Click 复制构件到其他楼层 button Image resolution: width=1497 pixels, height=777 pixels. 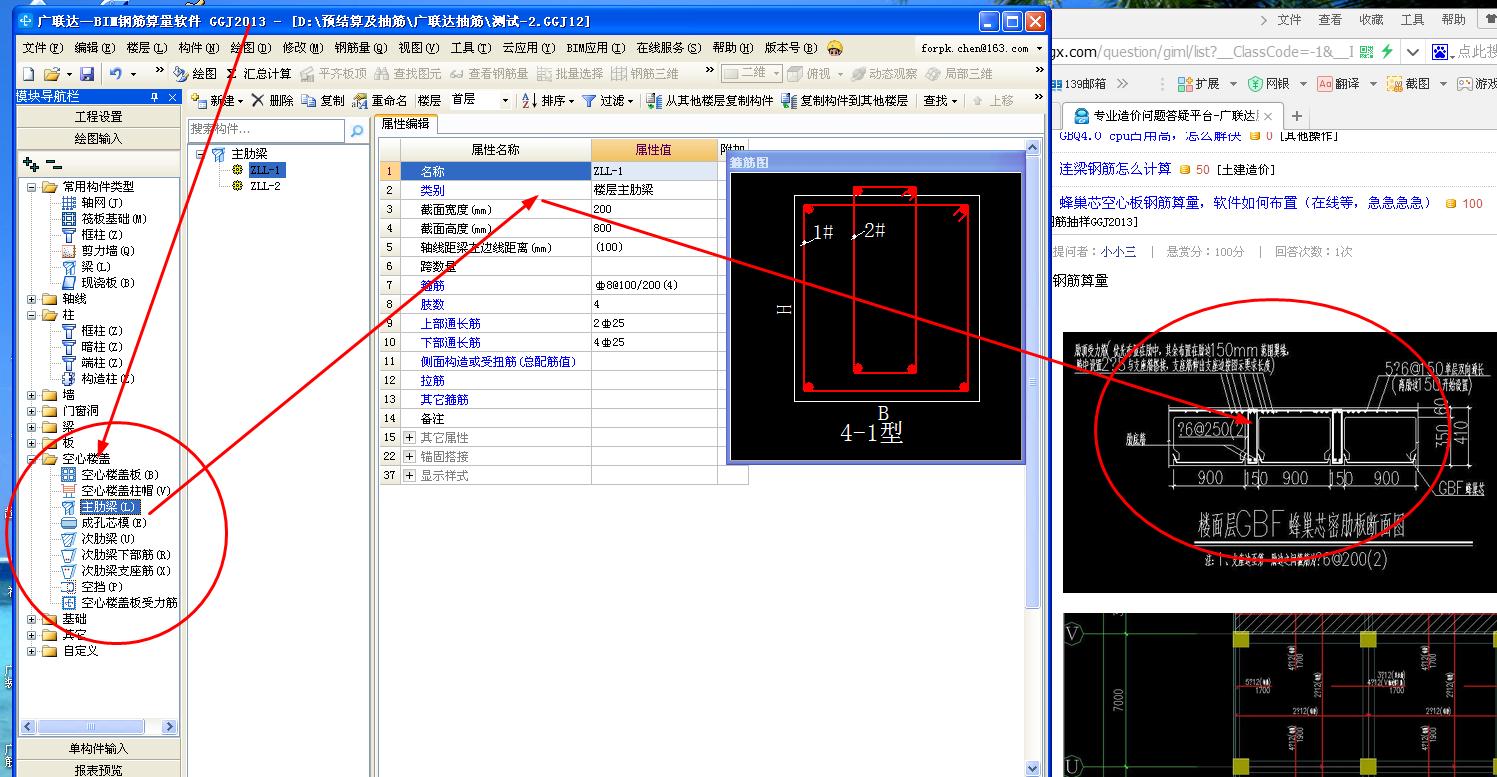[845, 101]
